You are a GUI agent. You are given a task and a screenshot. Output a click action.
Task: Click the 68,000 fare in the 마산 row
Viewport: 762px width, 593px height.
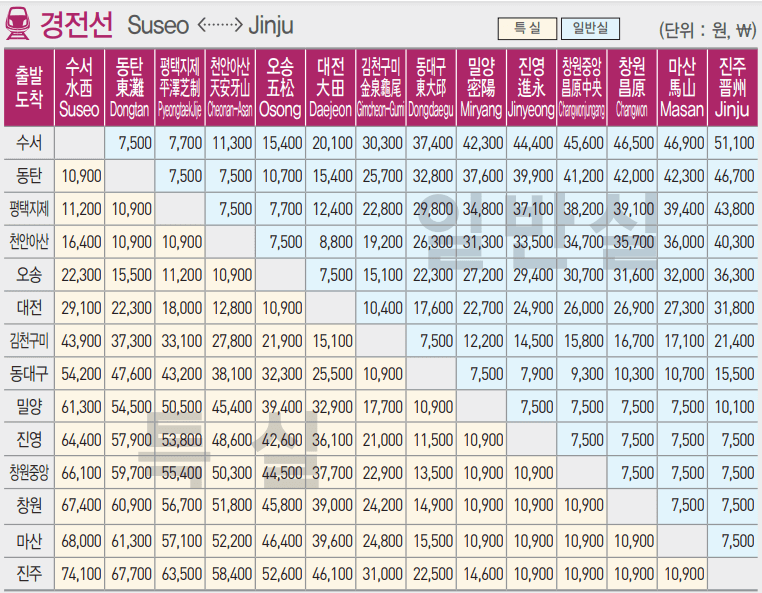tap(81, 541)
